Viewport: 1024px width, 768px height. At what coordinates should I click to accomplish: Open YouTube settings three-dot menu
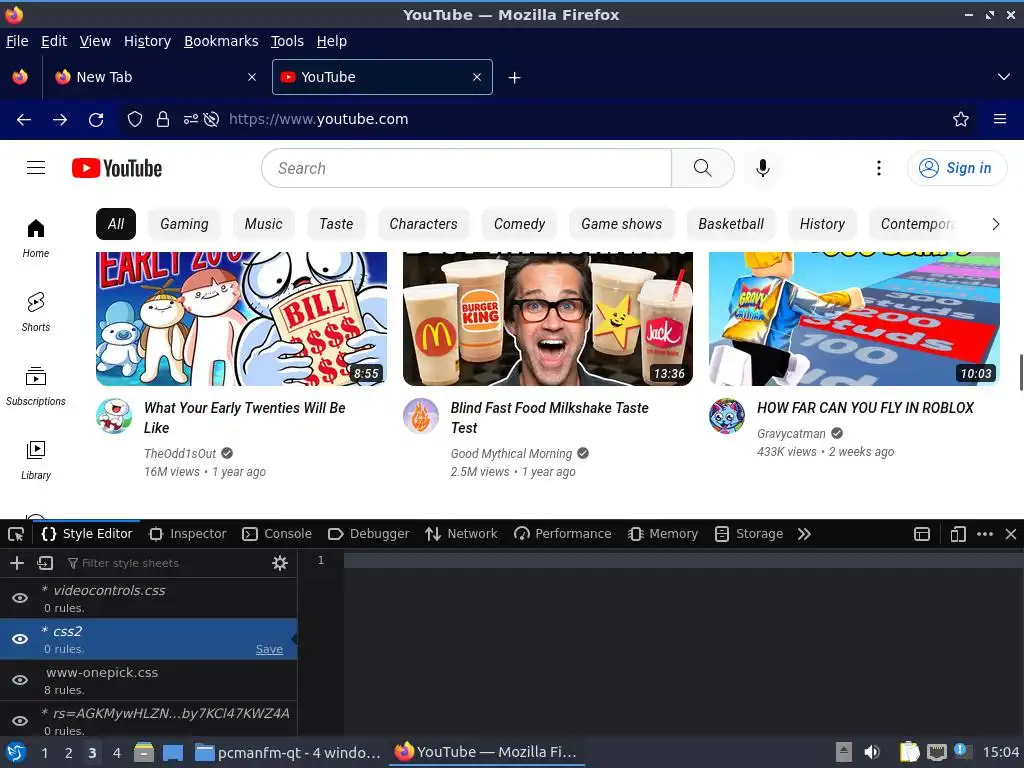879,168
